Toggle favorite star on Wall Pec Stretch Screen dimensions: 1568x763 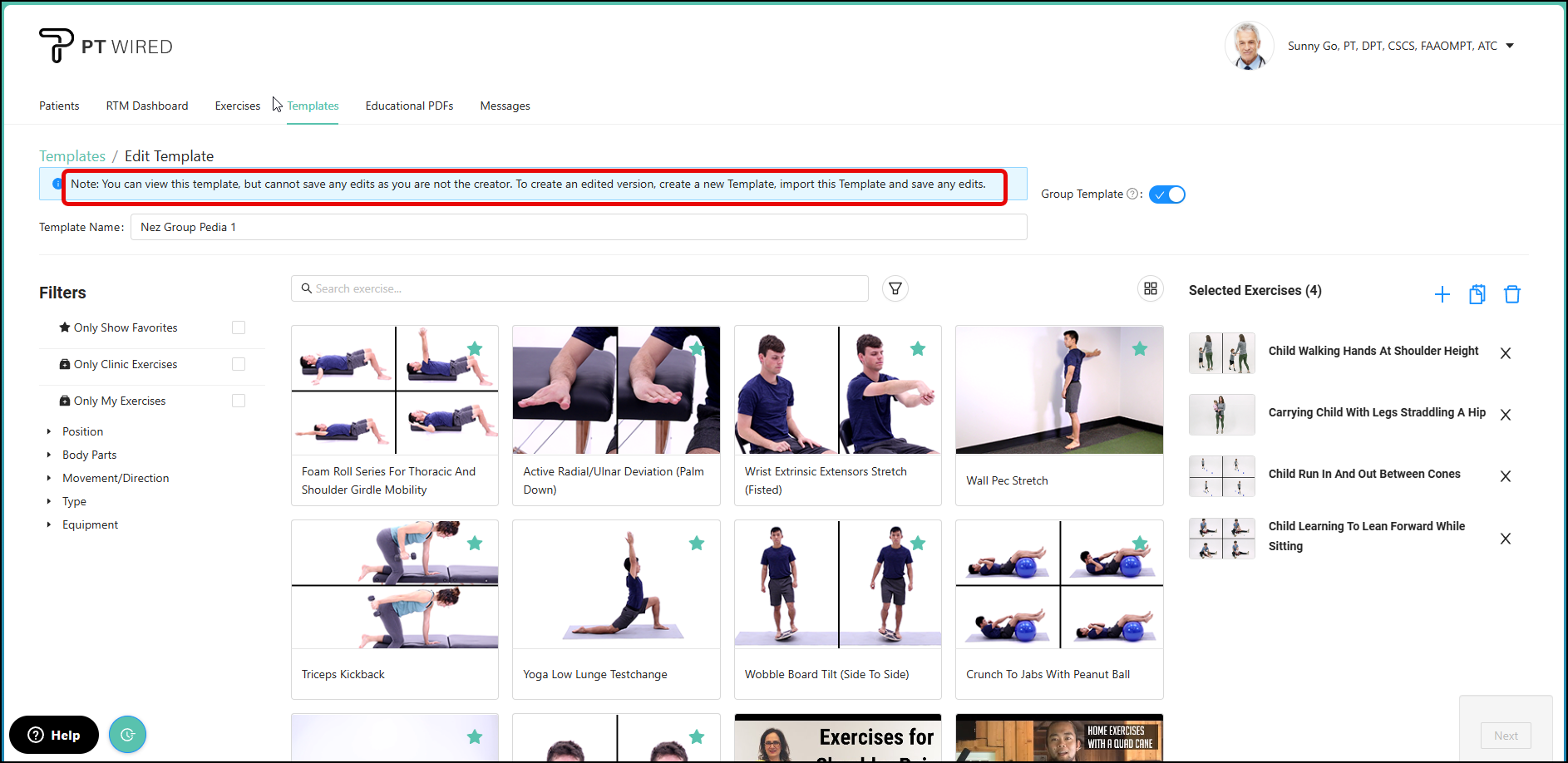pos(1139,349)
